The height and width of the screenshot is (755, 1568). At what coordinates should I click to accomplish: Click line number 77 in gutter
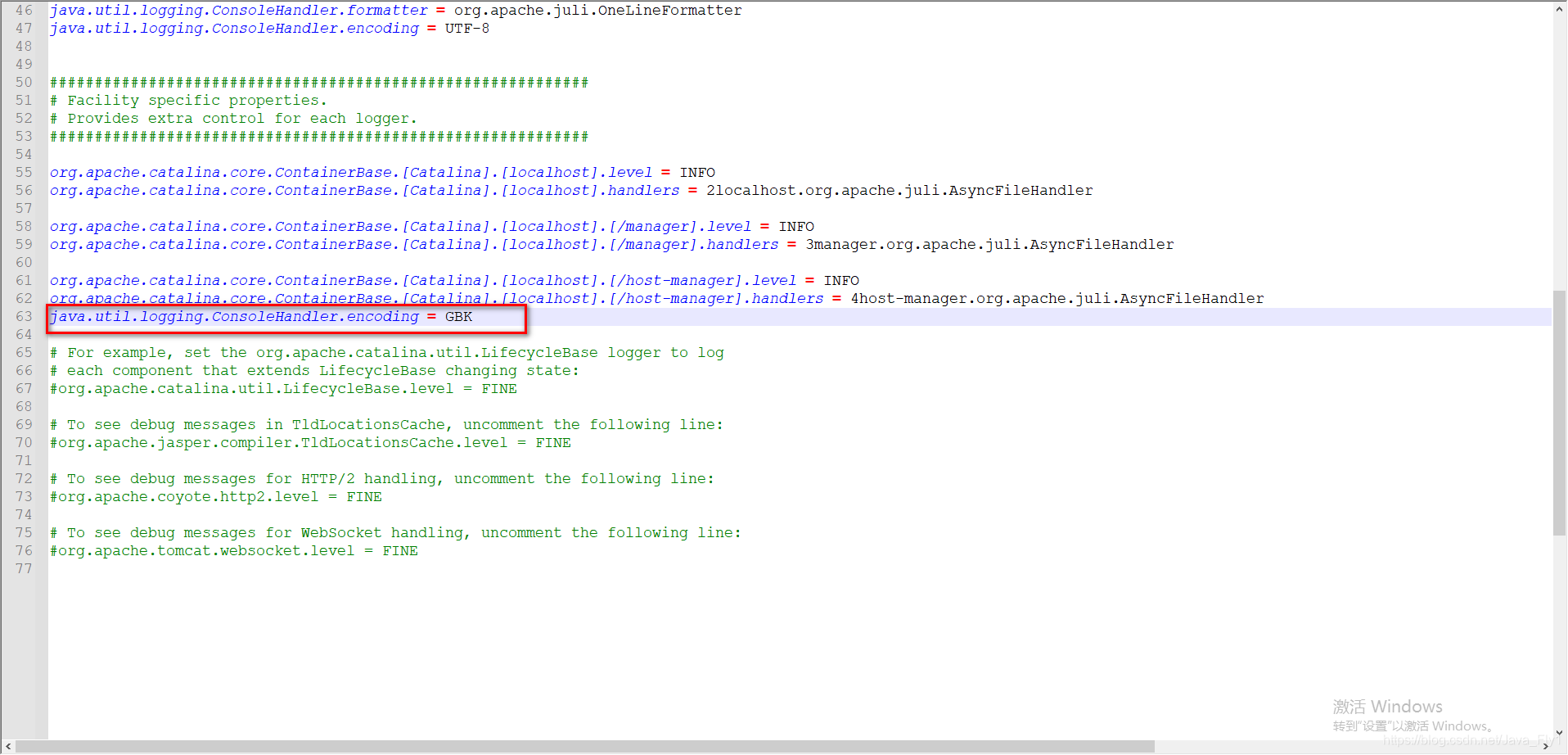24,569
